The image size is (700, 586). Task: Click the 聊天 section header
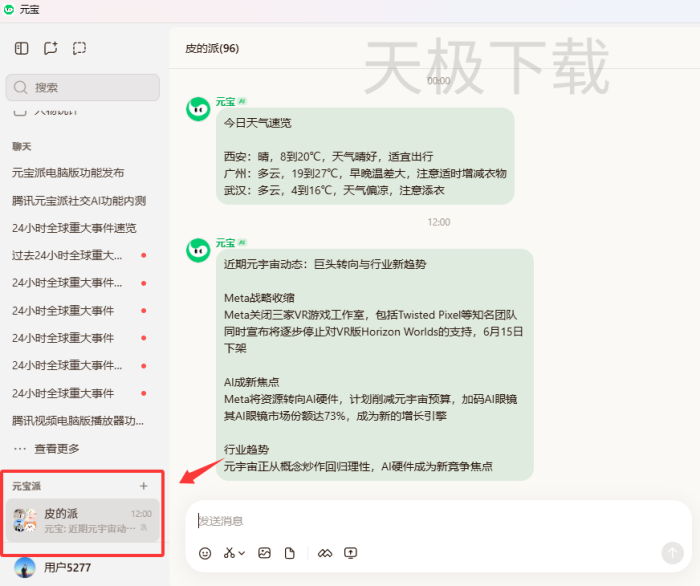(21, 146)
